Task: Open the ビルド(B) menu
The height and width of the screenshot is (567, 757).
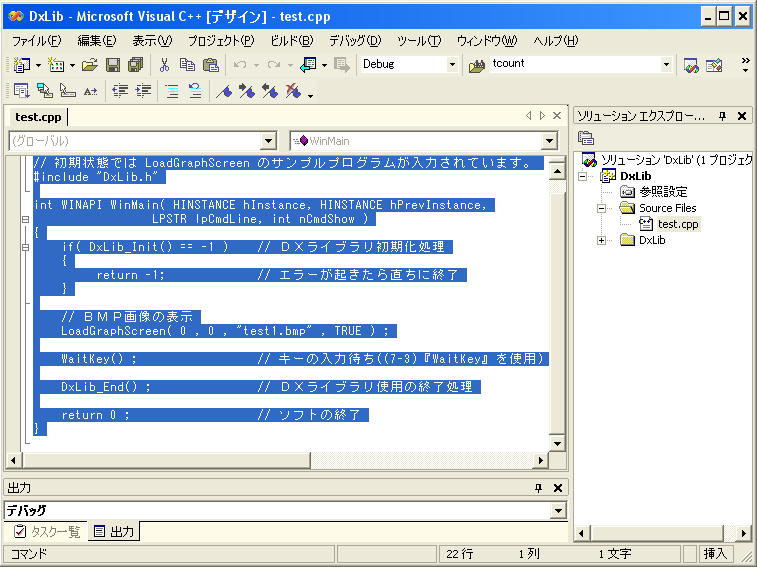Action: [x=292, y=41]
